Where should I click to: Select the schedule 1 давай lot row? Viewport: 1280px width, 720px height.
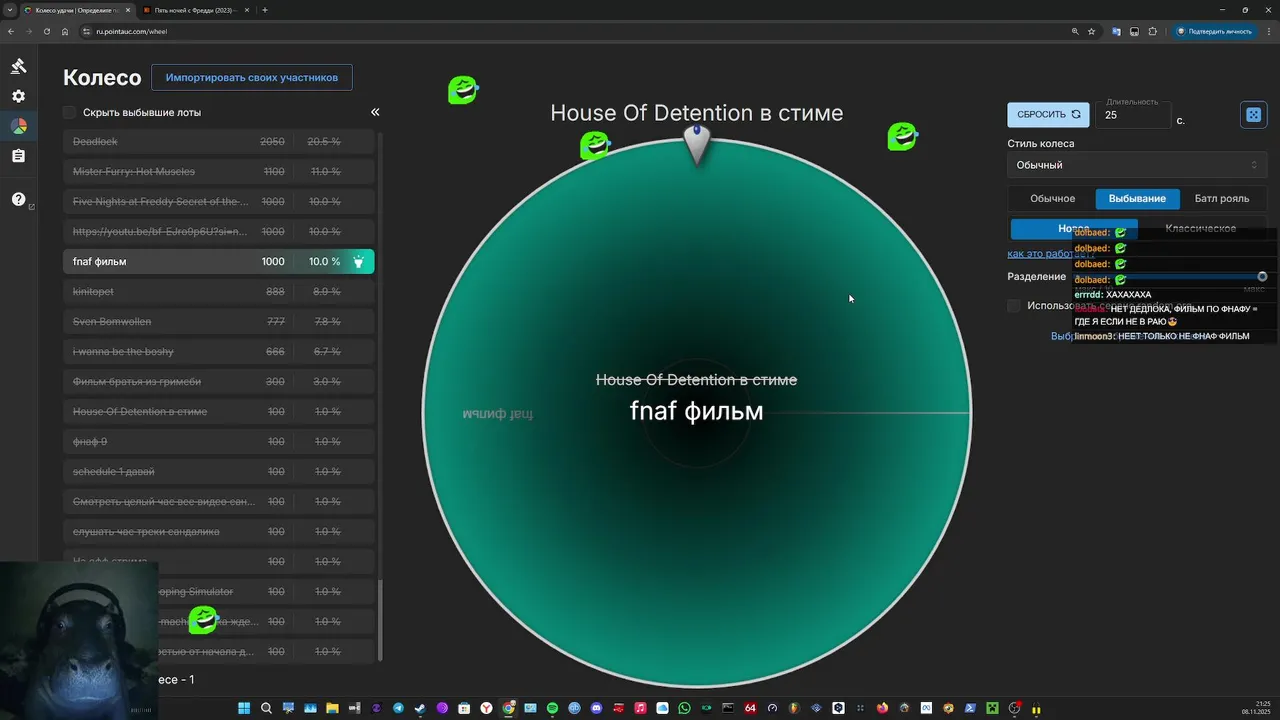218,472
